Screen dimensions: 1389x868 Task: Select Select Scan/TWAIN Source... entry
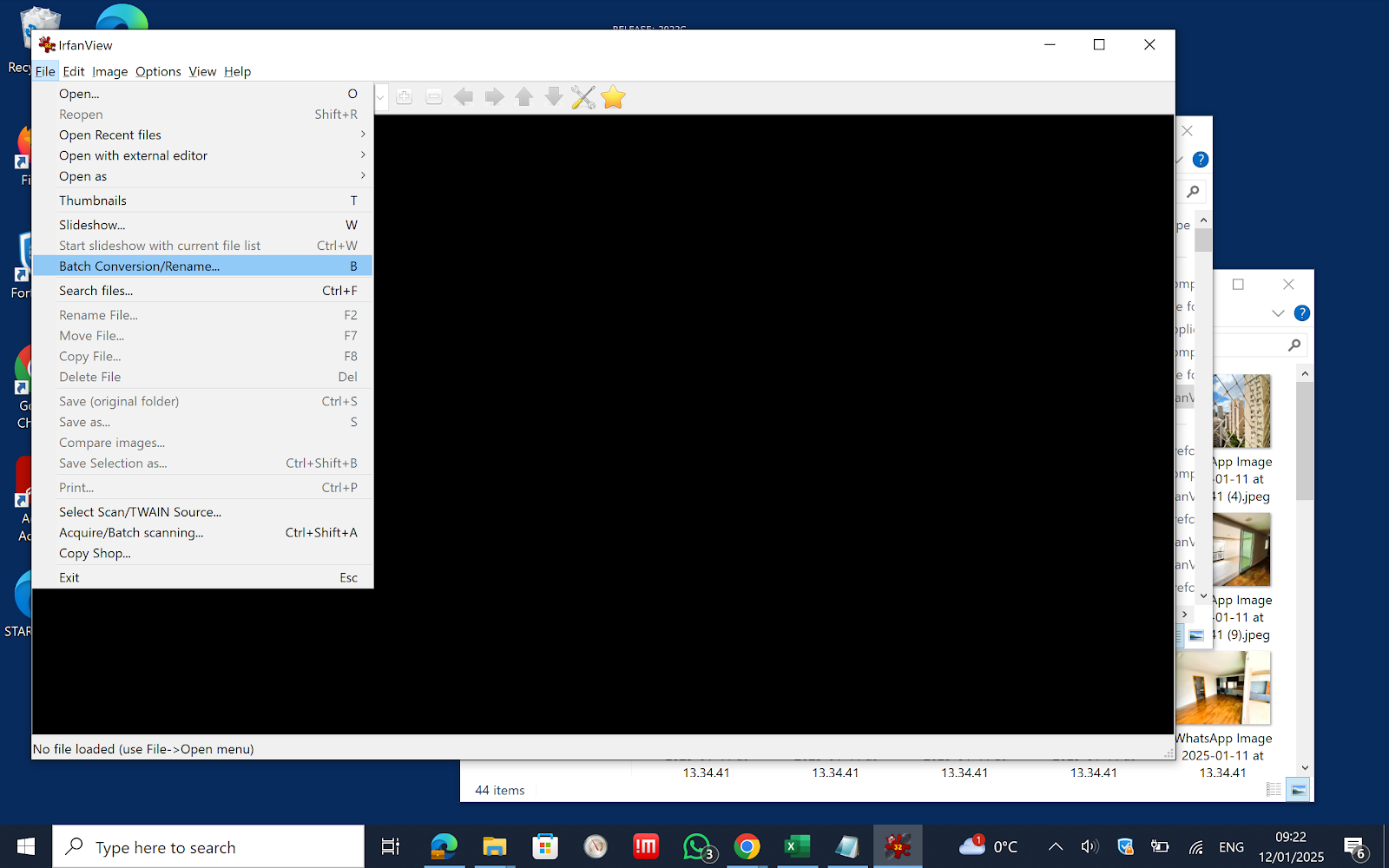coord(203,512)
